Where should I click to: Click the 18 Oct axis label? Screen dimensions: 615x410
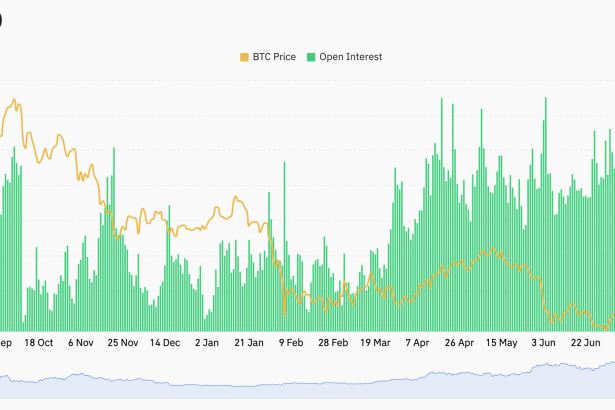(x=38, y=343)
